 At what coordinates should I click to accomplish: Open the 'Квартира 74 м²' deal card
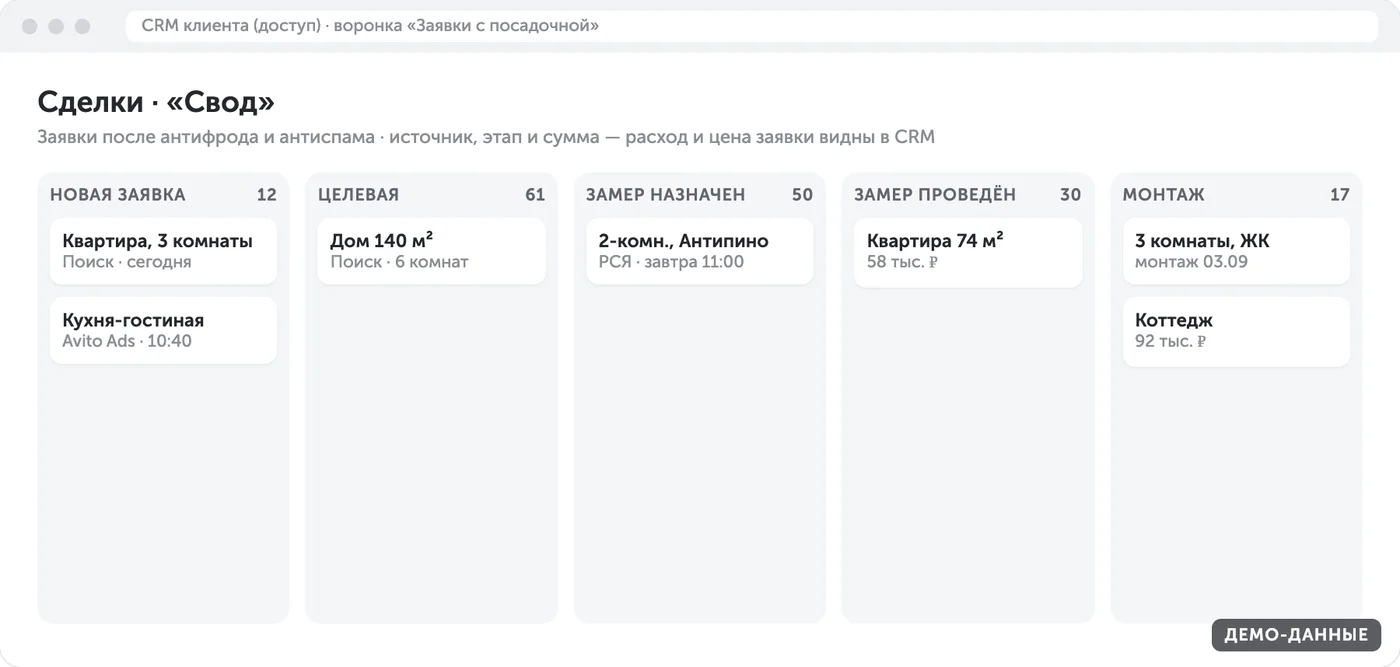pos(968,251)
